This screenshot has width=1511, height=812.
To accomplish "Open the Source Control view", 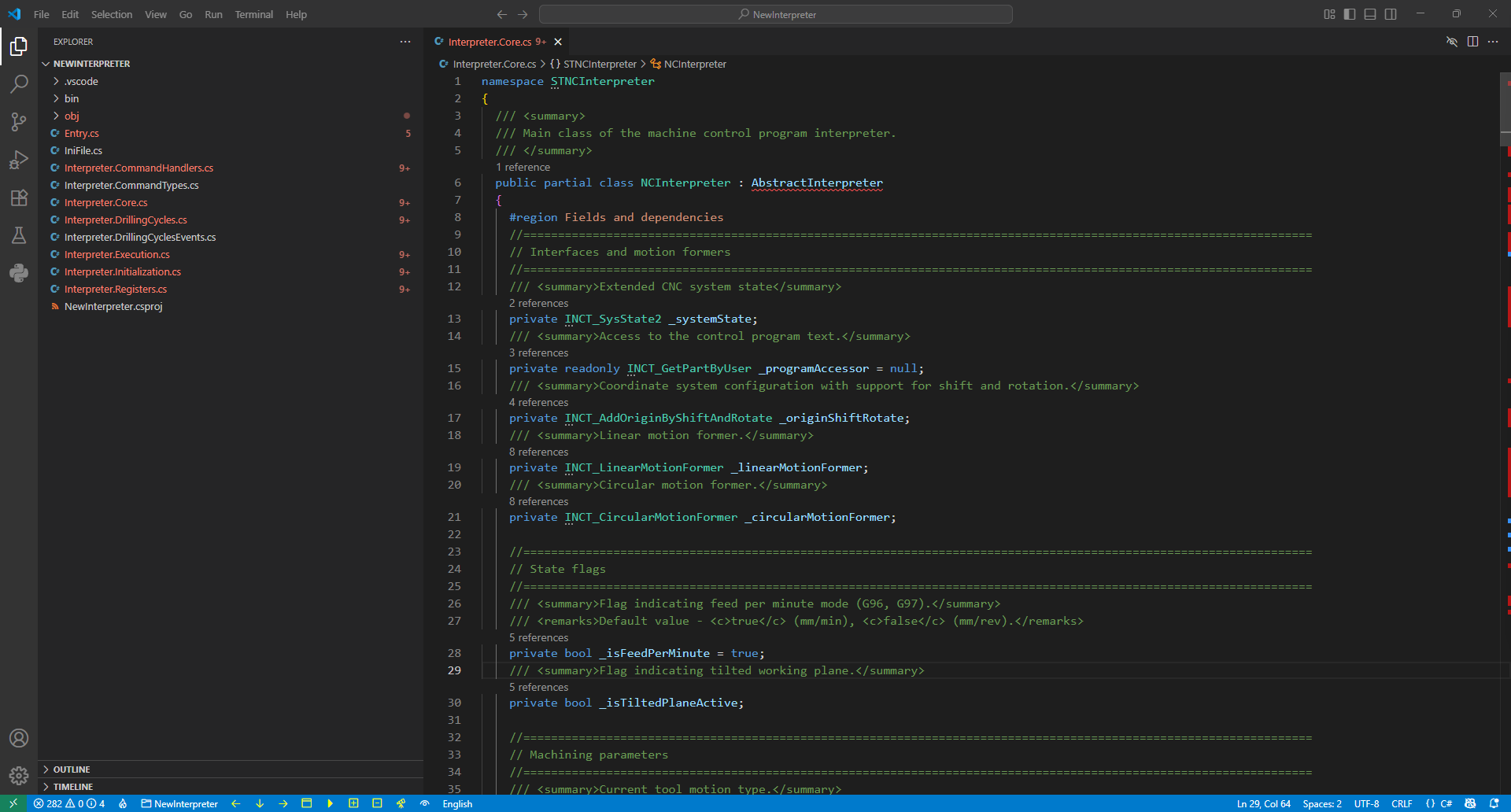I will 19,122.
